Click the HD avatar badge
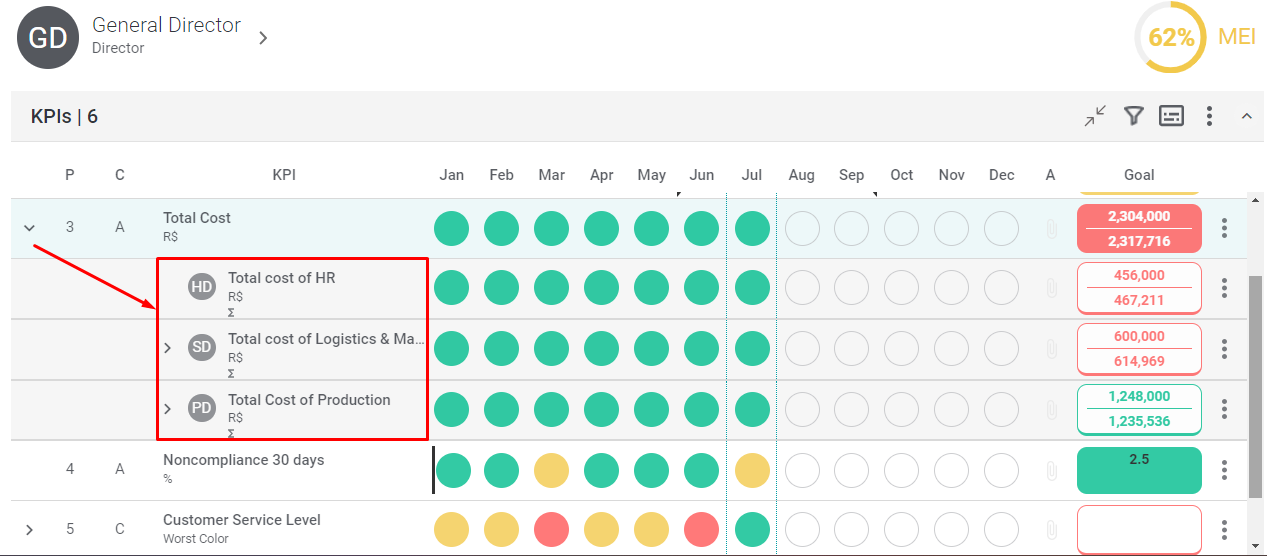This screenshot has height=556, width=1267. [202, 287]
